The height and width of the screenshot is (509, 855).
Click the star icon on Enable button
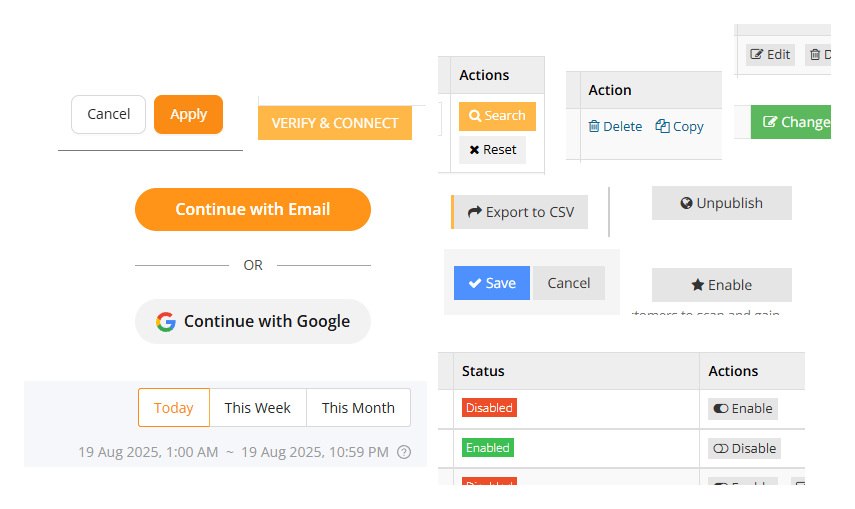[698, 285]
